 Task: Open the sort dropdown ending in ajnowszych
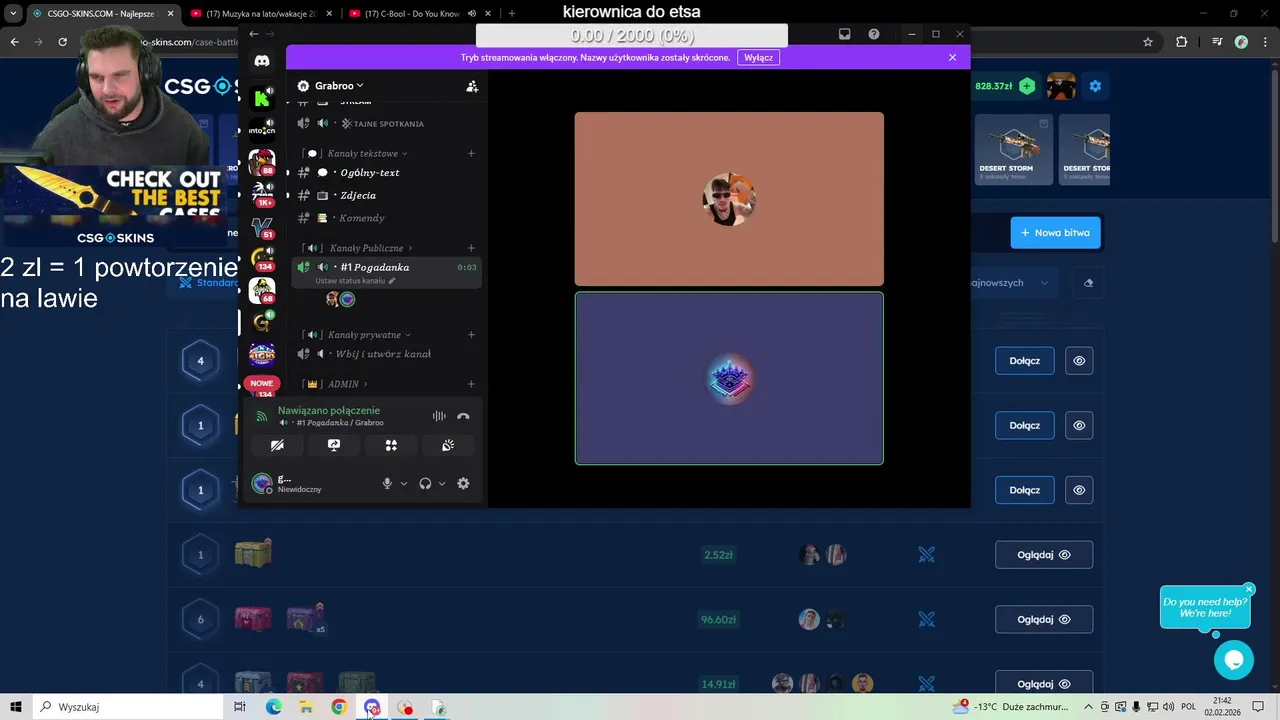(1010, 283)
